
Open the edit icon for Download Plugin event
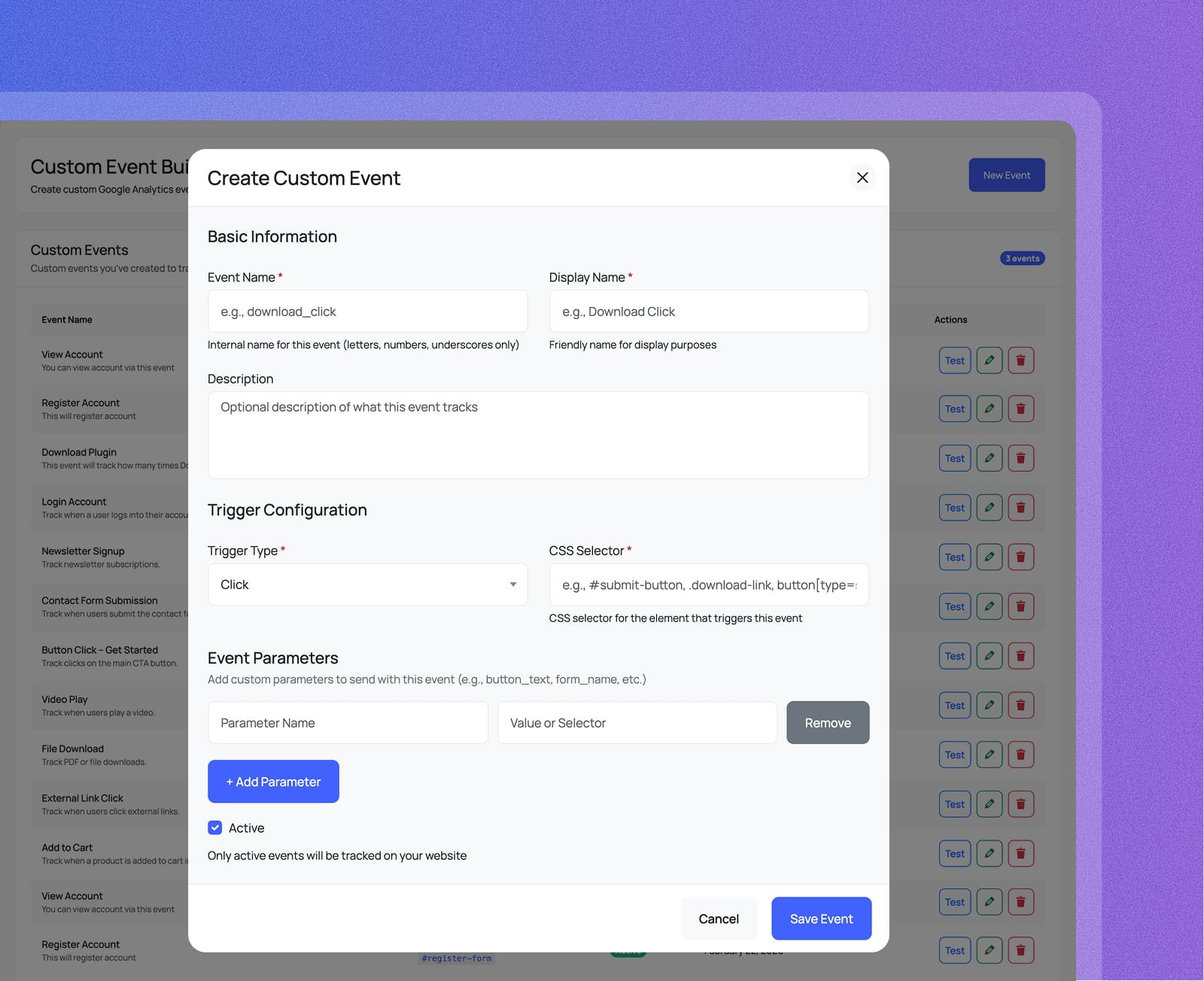point(989,457)
